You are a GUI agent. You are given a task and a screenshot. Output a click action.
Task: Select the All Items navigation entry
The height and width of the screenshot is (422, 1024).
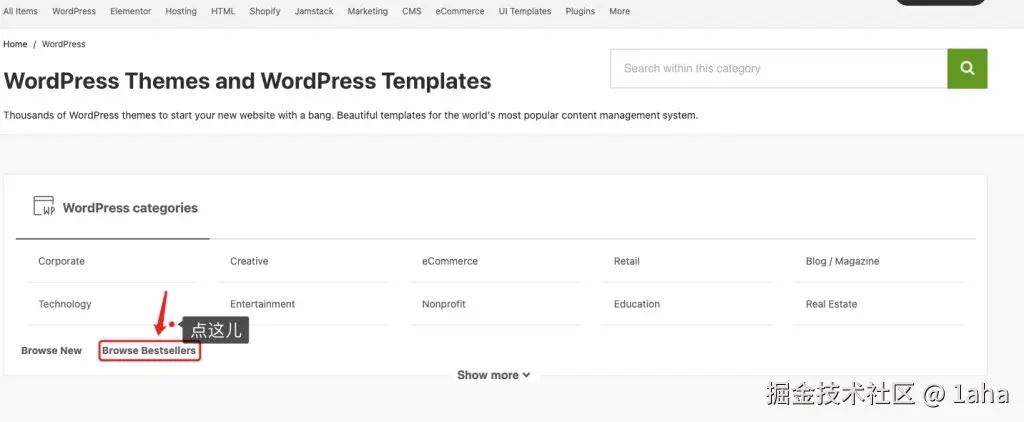(x=21, y=12)
